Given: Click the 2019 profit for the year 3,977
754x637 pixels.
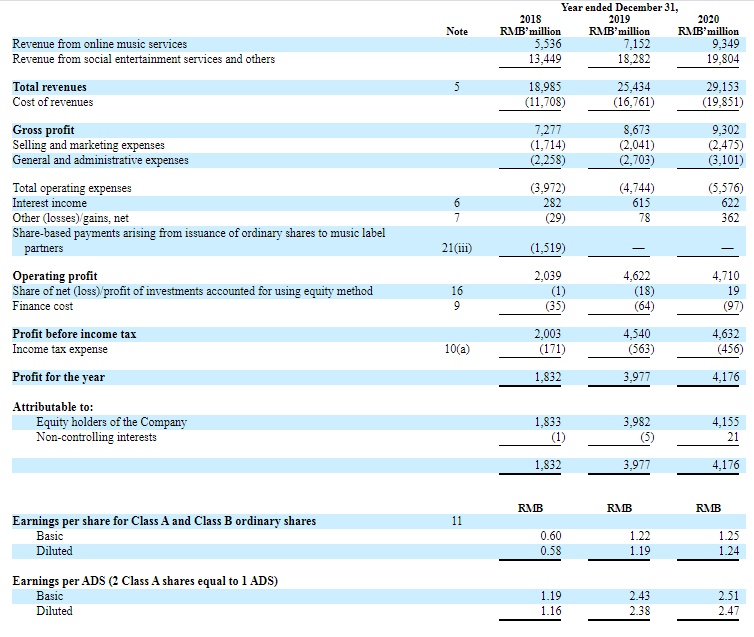Looking at the screenshot, I should coord(637,377).
